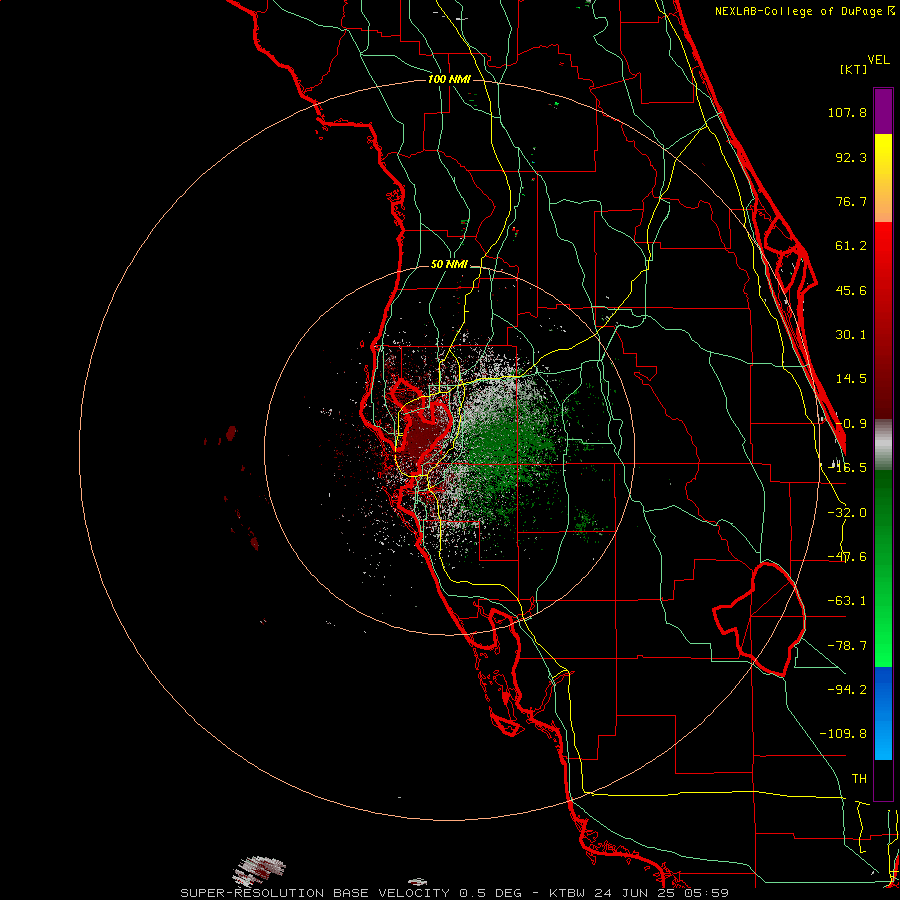
Task: Click the -94.2 velocity scale value
Action: coord(847,690)
